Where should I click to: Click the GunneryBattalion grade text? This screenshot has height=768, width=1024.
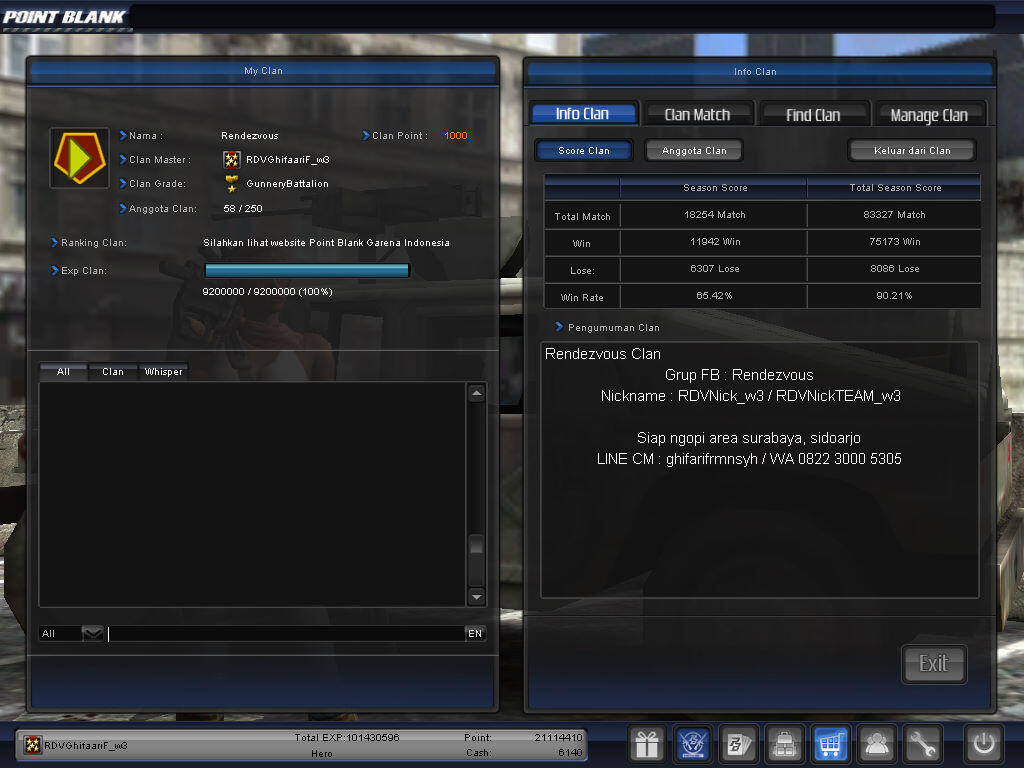(287, 184)
